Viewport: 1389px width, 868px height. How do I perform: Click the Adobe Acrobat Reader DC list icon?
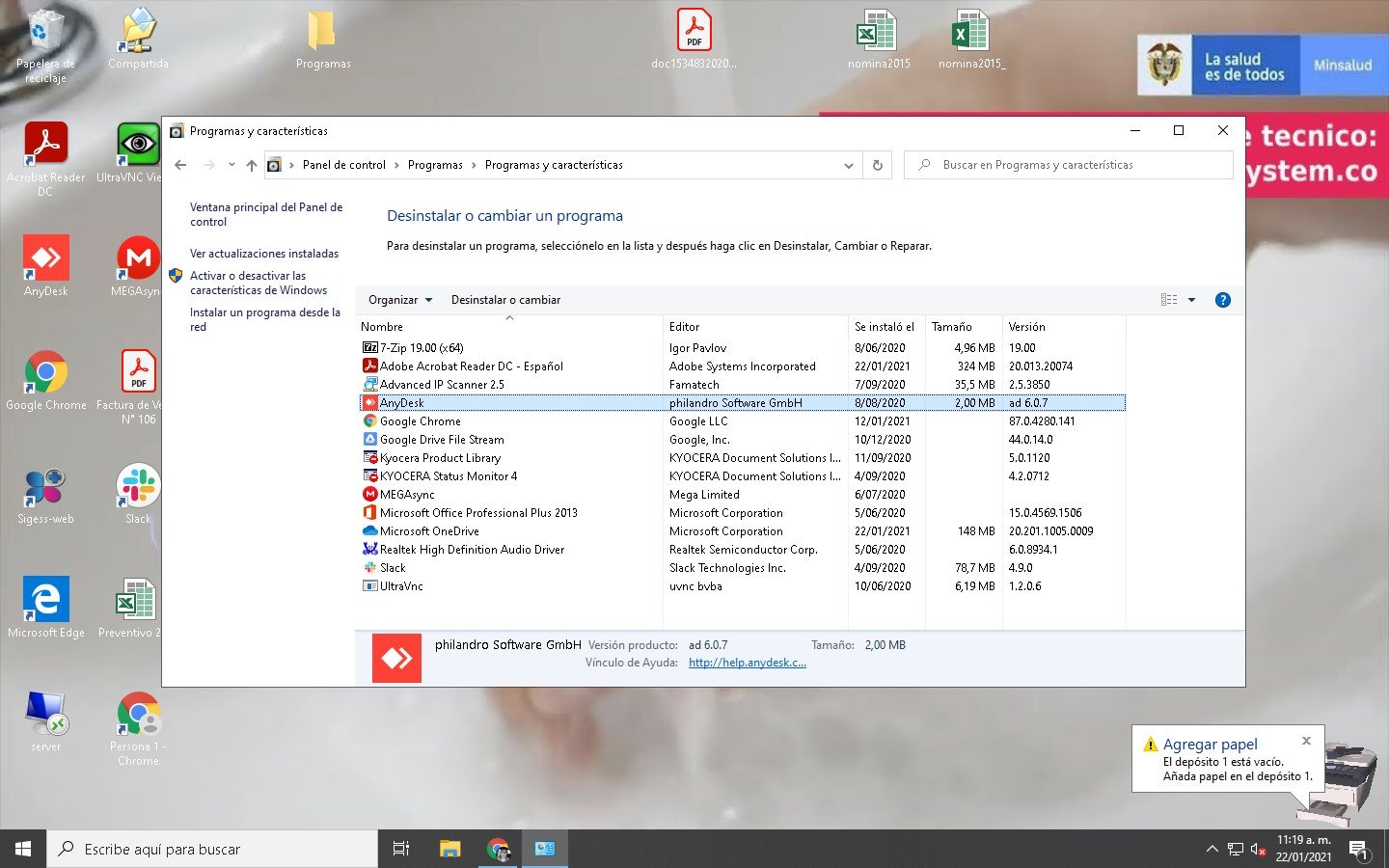tap(369, 366)
